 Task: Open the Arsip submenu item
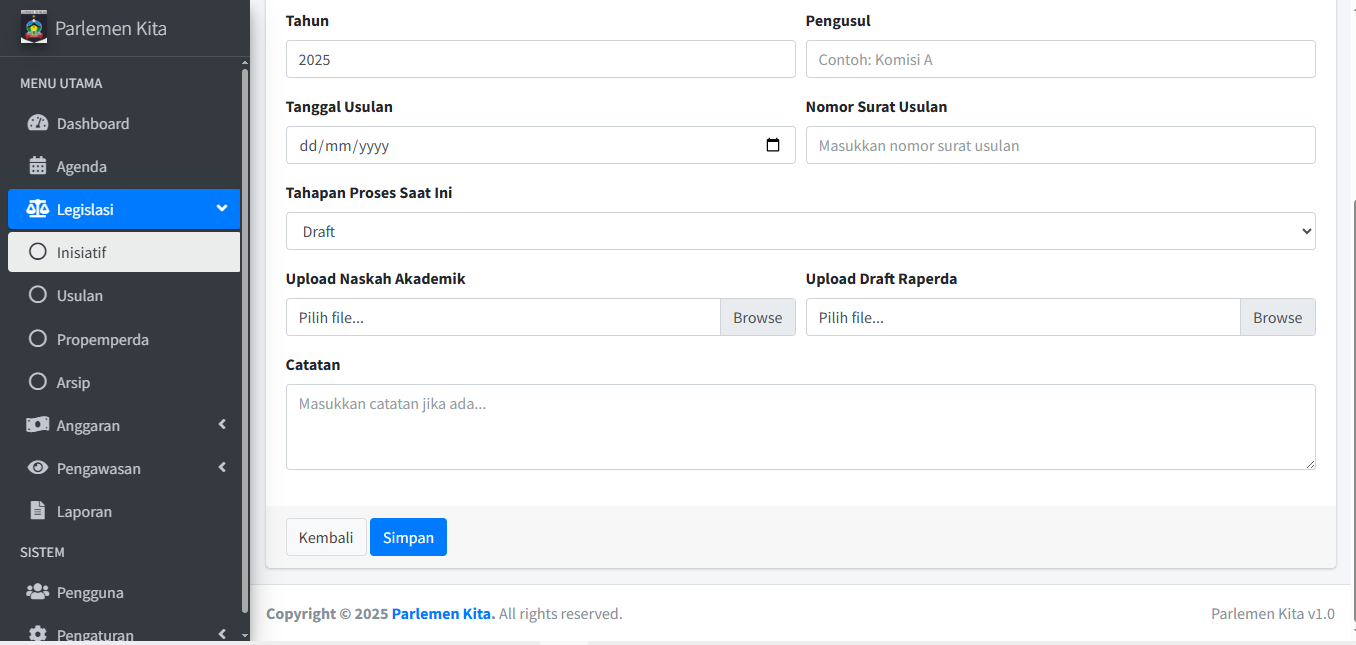pos(73,383)
